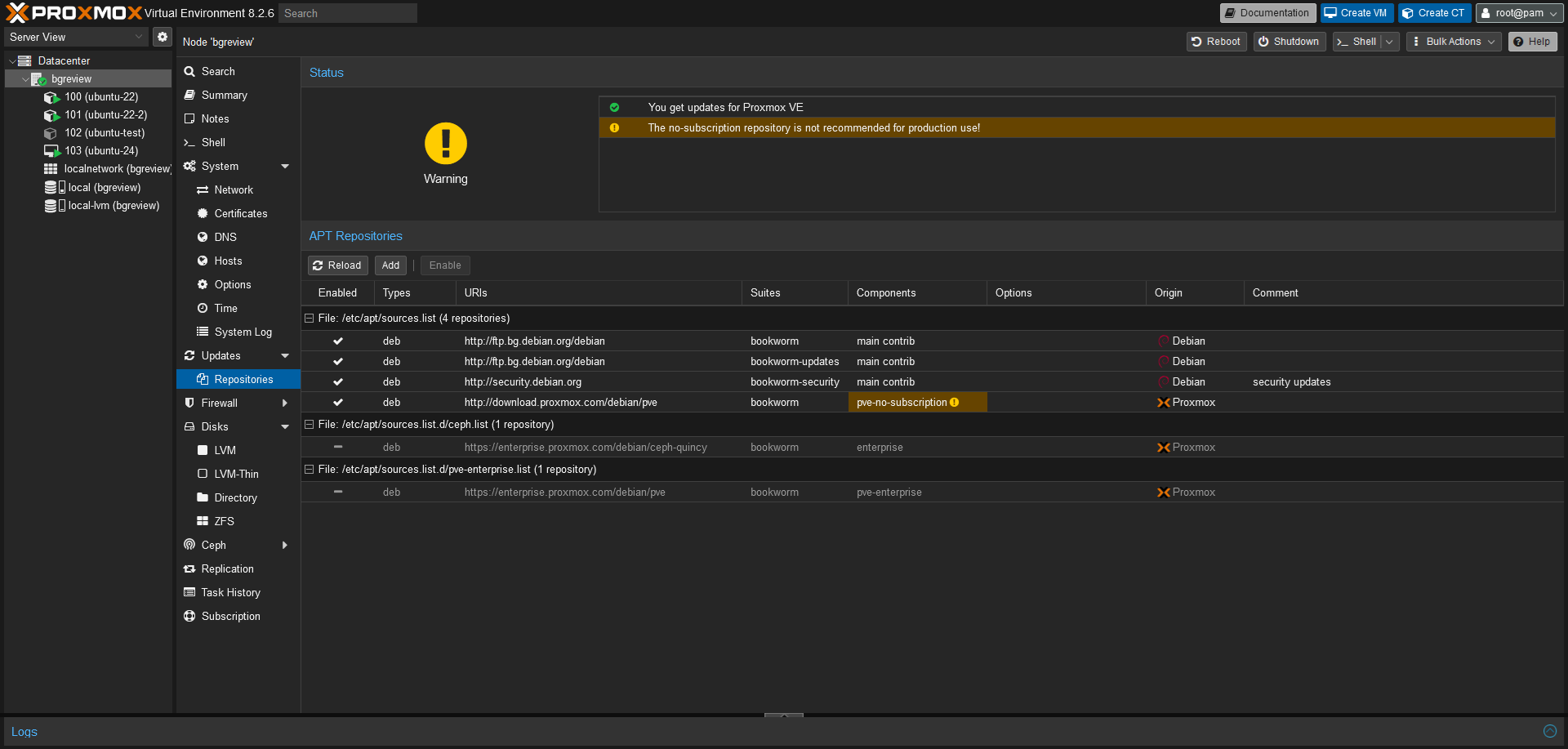Click the Proxmox logo
Image resolution: width=1568 pixels, height=749 pixels.
[73, 13]
